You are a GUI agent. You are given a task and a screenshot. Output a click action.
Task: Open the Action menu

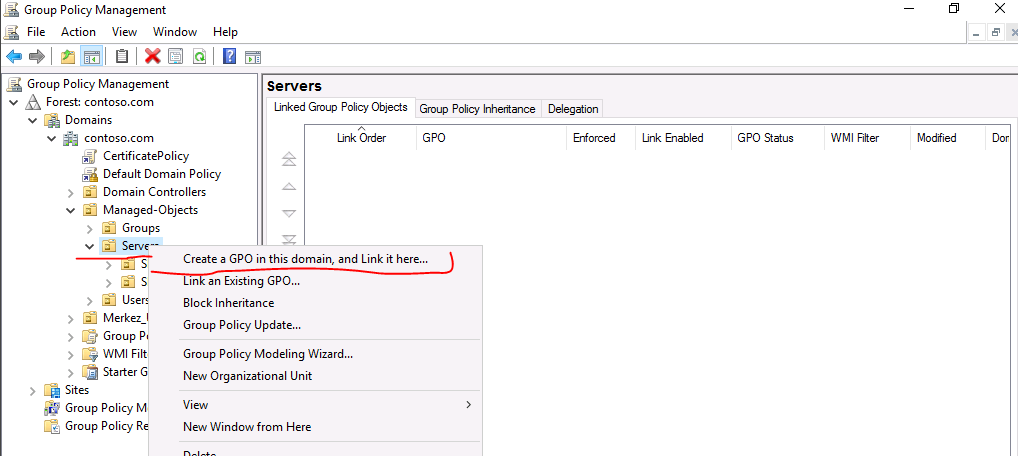point(79,32)
